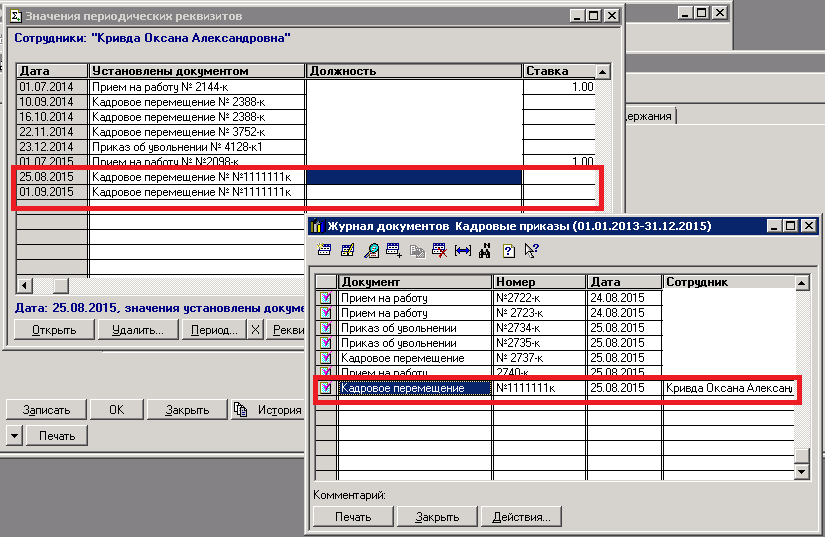825x537 pixels.
Task: Click the Действия... button in journal
Action: pyautogui.click(x=521, y=517)
